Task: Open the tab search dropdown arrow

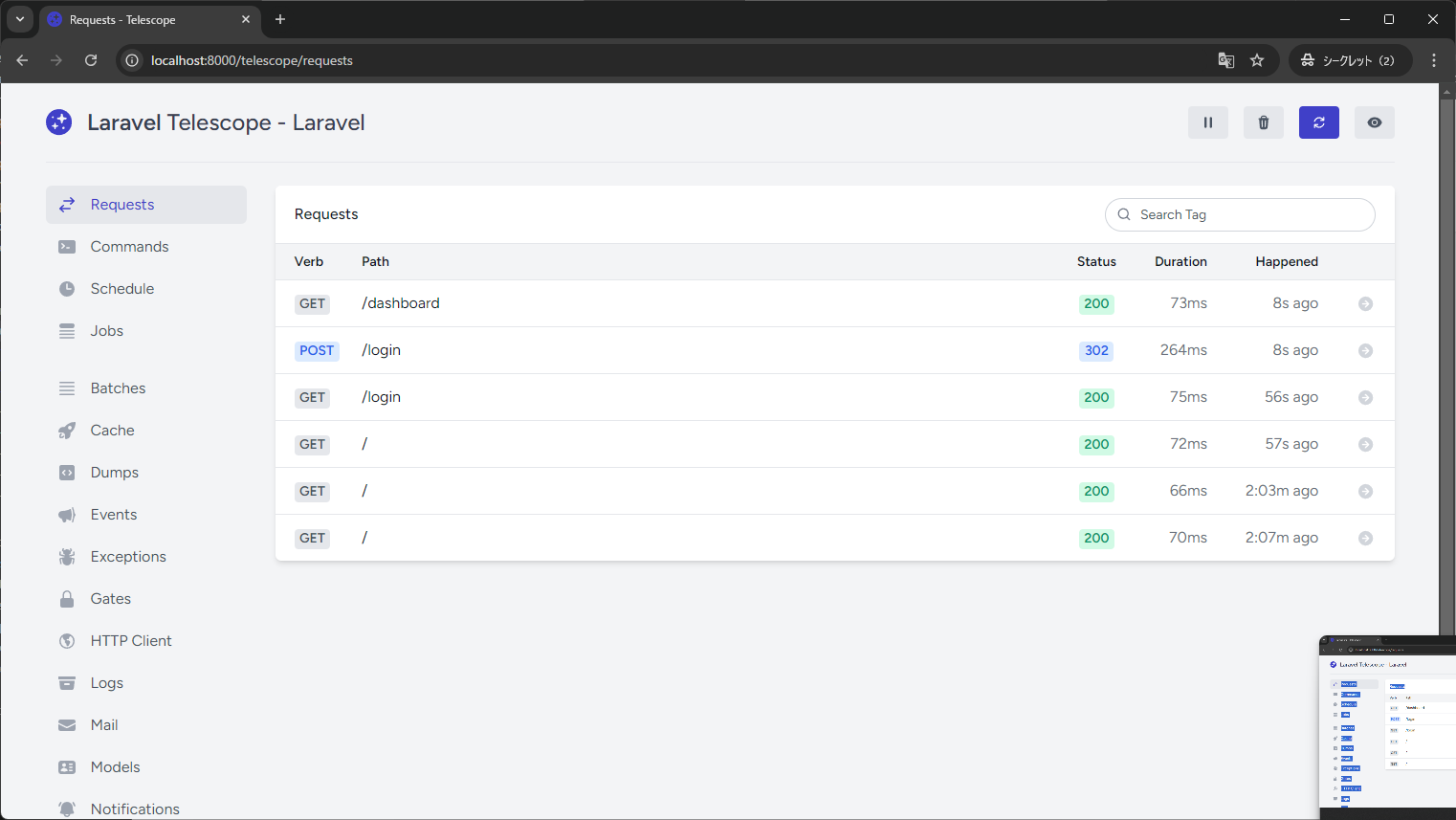Action: pyautogui.click(x=20, y=19)
